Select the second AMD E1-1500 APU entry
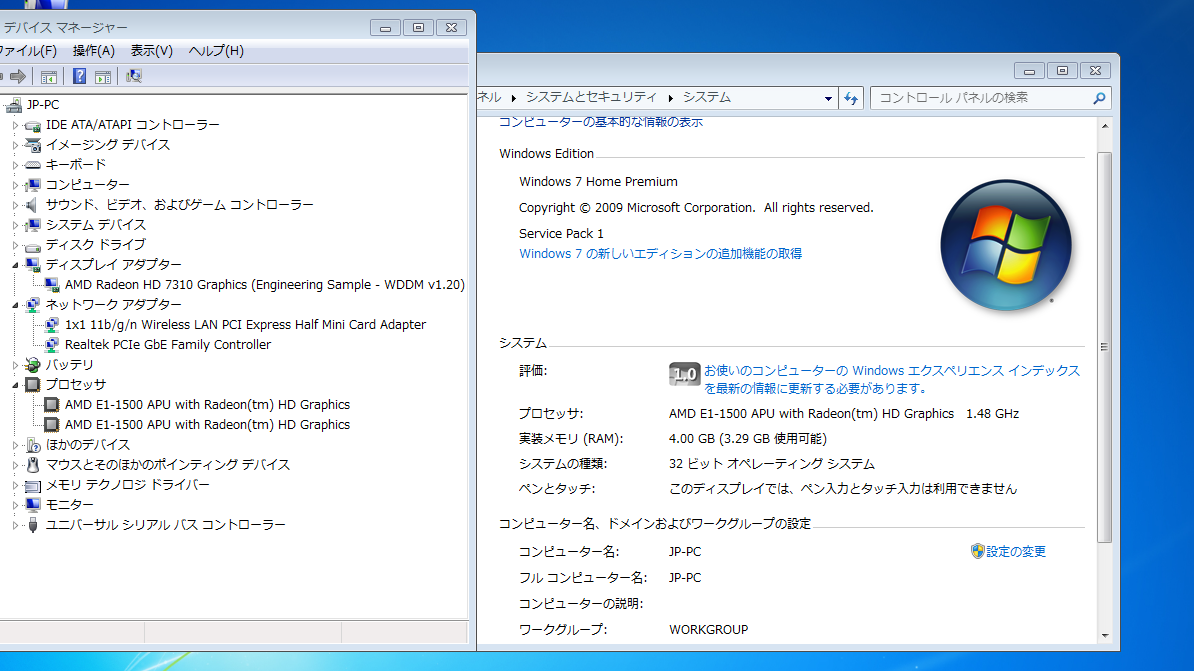 coord(207,425)
